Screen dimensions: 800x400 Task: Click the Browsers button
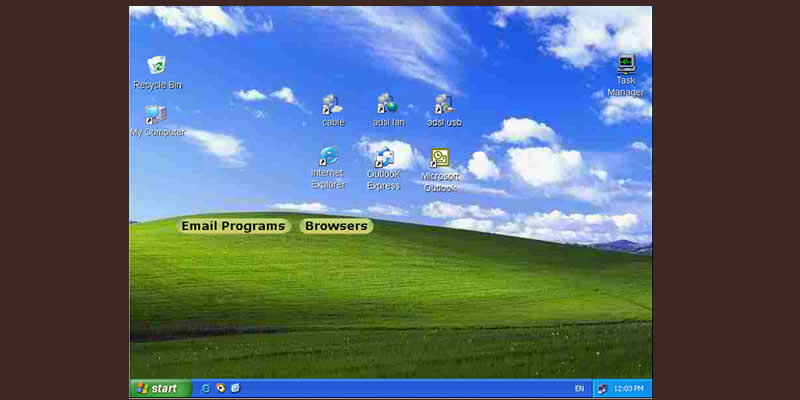point(336,226)
